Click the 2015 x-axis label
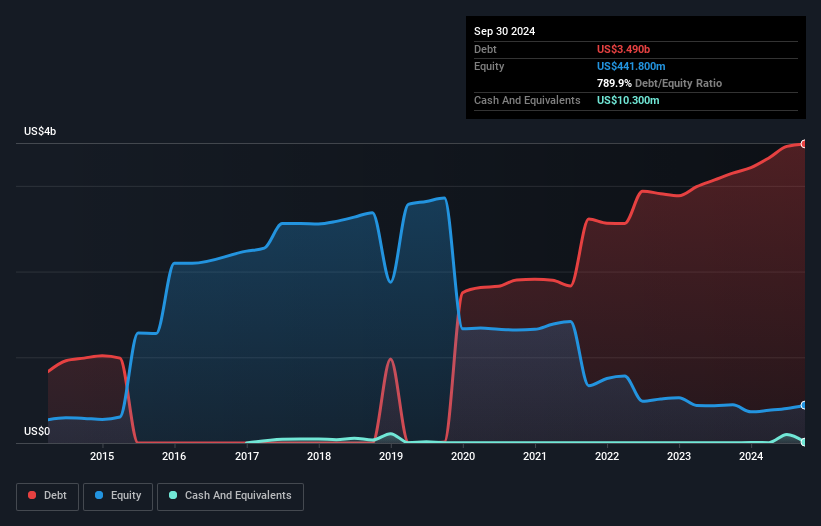 pyautogui.click(x=102, y=456)
